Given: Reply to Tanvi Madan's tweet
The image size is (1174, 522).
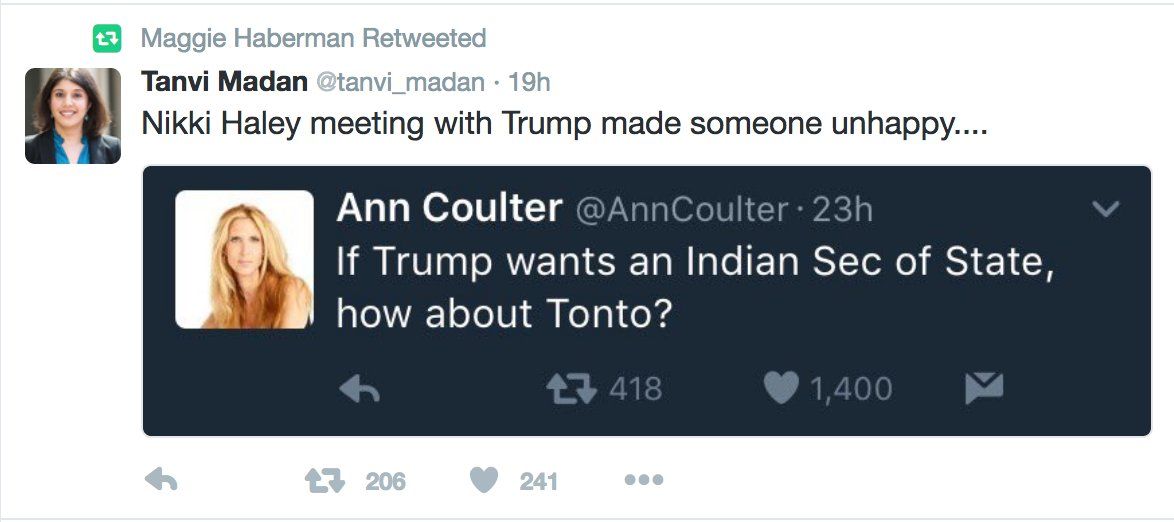Looking at the screenshot, I should pos(161,480).
